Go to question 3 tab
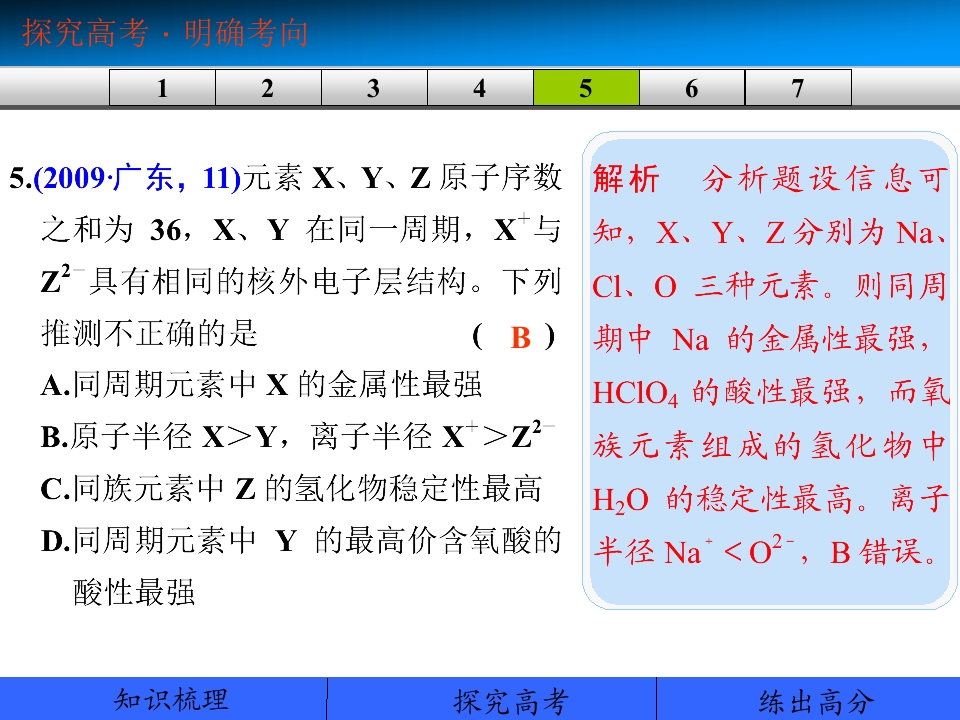960x720 pixels. (374, 88)
